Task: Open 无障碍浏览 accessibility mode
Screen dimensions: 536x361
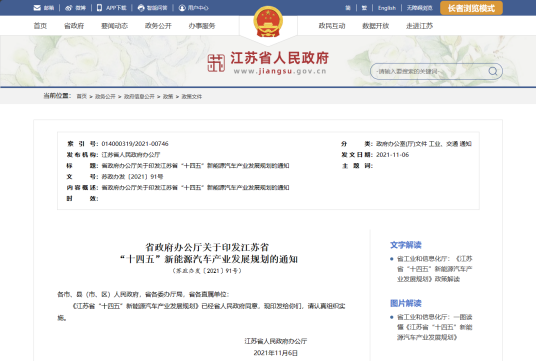Action: click(419, 8)
